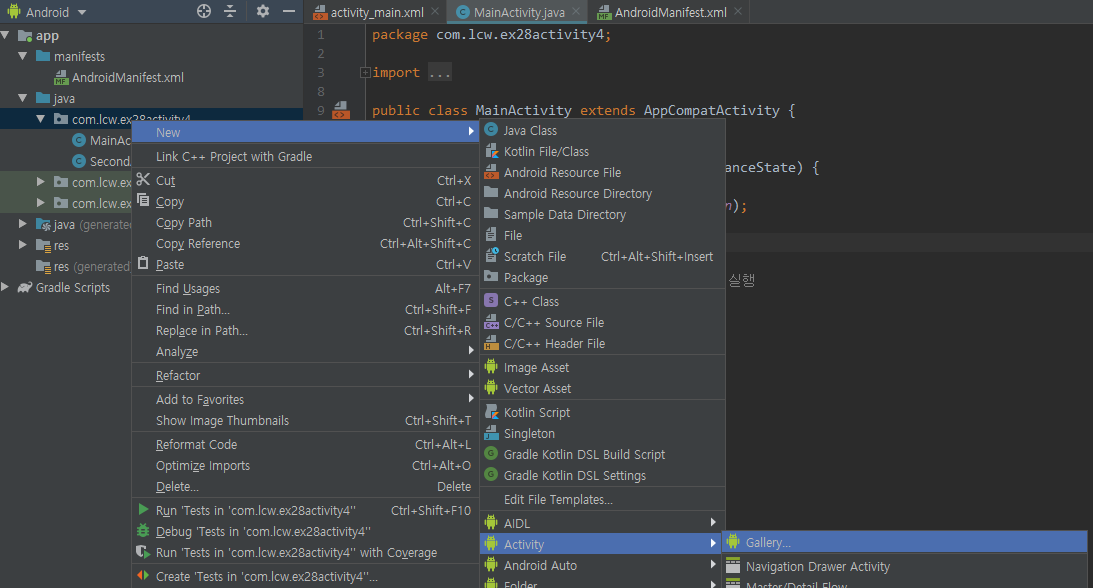Select Replace in Path
This screenshot has width=1093, height=588.
305,330
